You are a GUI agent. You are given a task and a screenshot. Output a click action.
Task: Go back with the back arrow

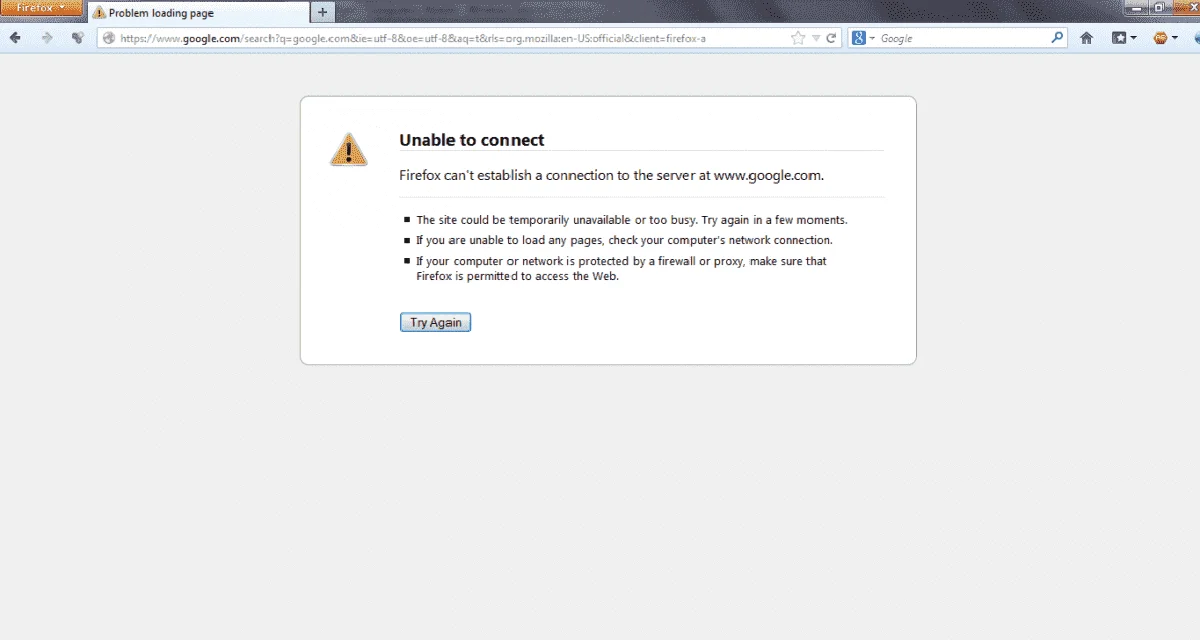pos(15,38)
